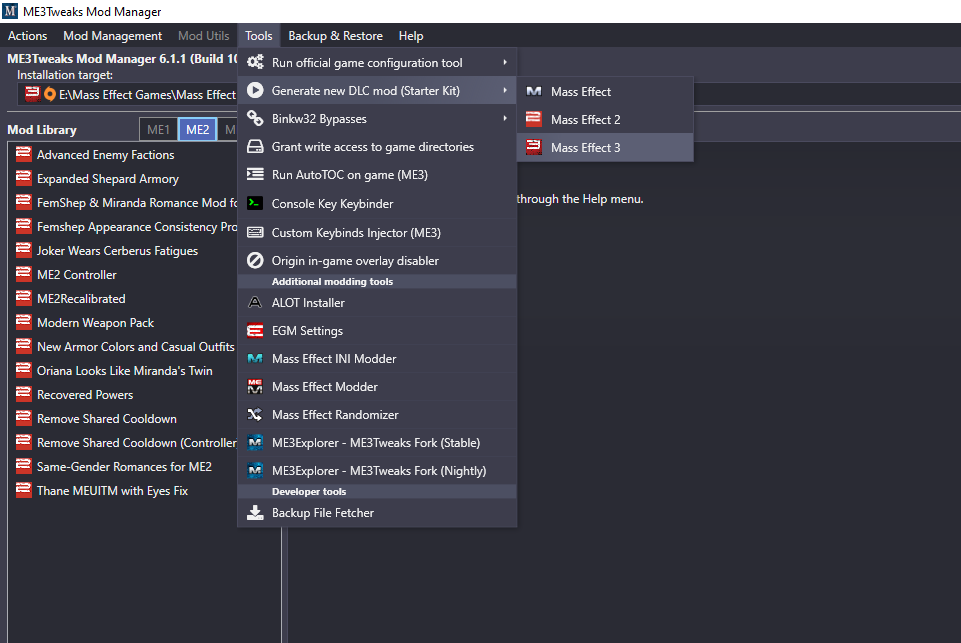
Task: Click the red icon beside Mass Effect 3 submenu item
Action: click(x=534, y=147)
